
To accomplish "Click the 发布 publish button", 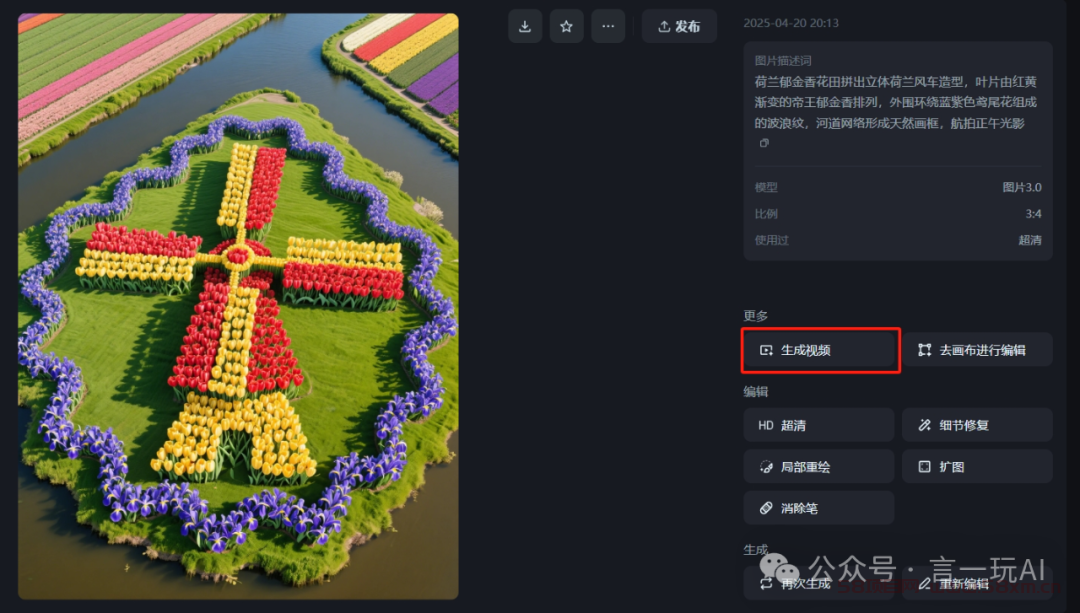I will click(679, 26).
